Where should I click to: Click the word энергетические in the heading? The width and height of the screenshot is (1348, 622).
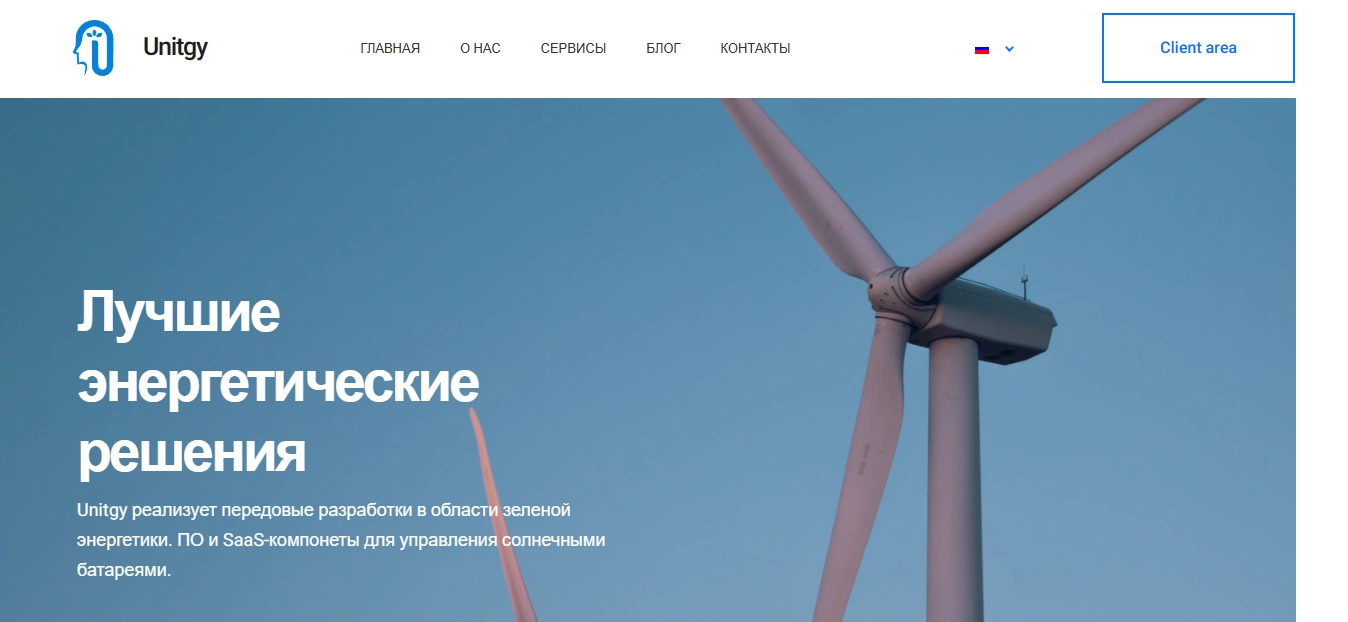278,385
